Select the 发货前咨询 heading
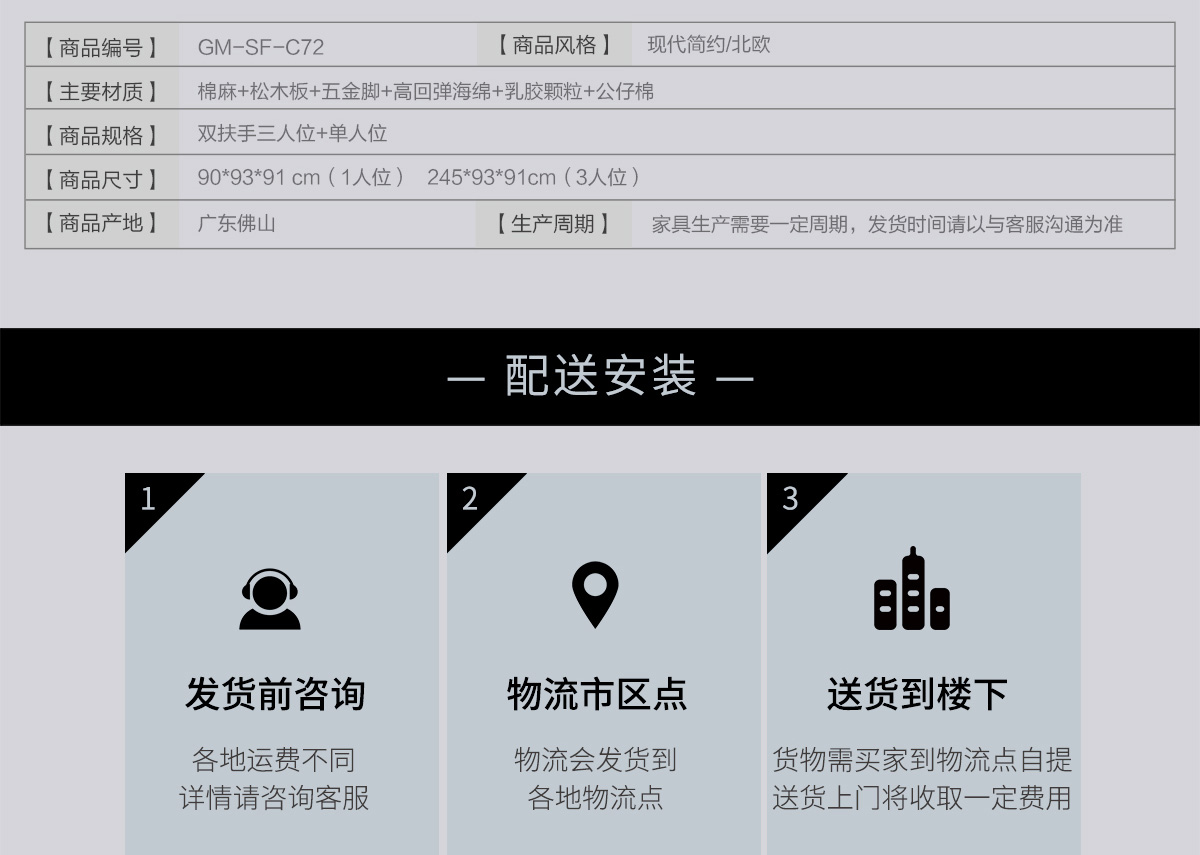 [275, 694]
